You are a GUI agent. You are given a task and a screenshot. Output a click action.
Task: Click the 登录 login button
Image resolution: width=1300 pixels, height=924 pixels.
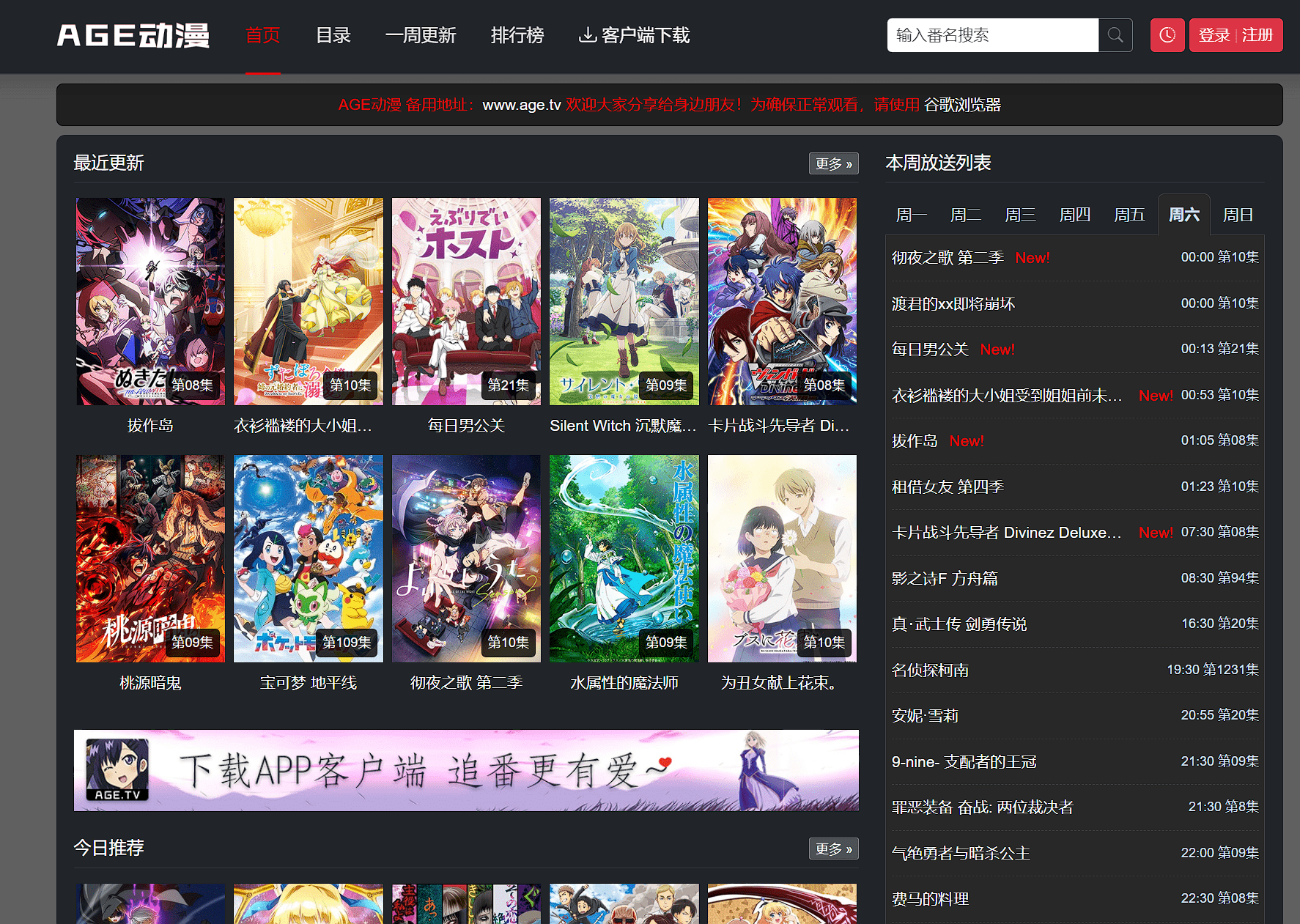(1214, 35)
